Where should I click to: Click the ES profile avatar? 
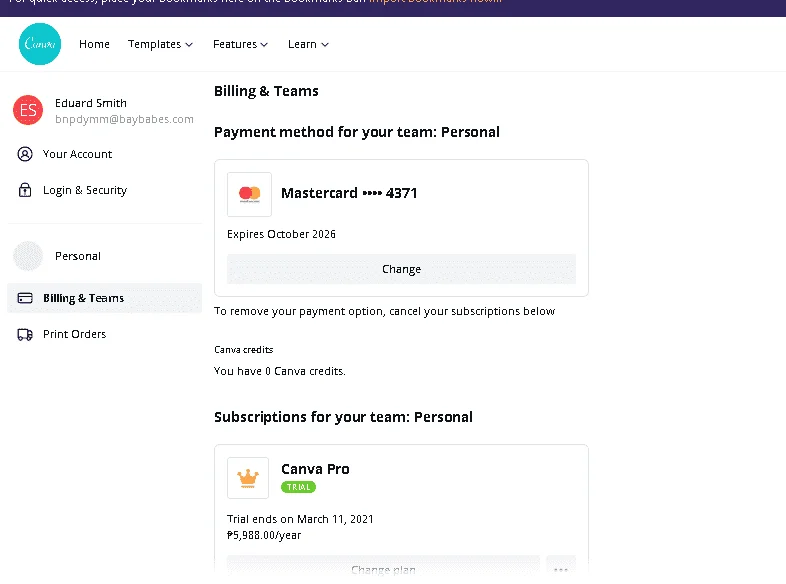coord(28,110)
